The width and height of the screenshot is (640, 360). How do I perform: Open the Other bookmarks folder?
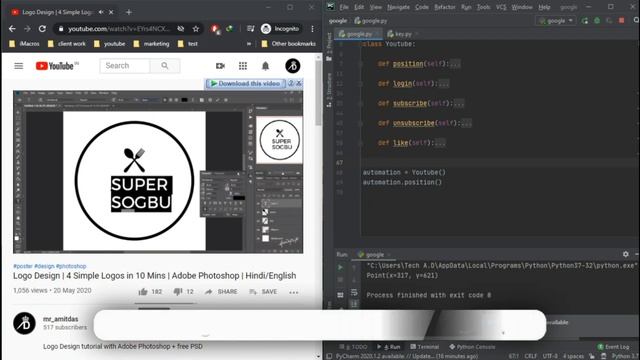288,44
